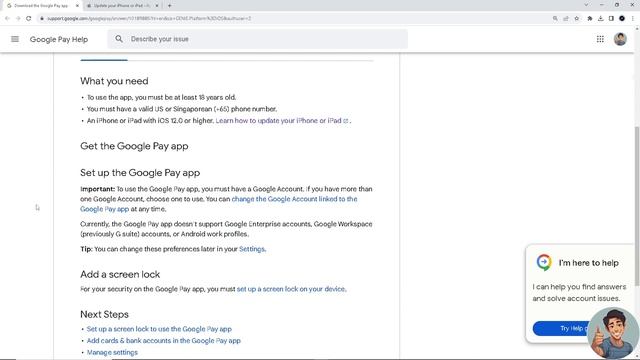
Task: Click the Set up the Google Pay app heading
Action: [x=140, y=173]
